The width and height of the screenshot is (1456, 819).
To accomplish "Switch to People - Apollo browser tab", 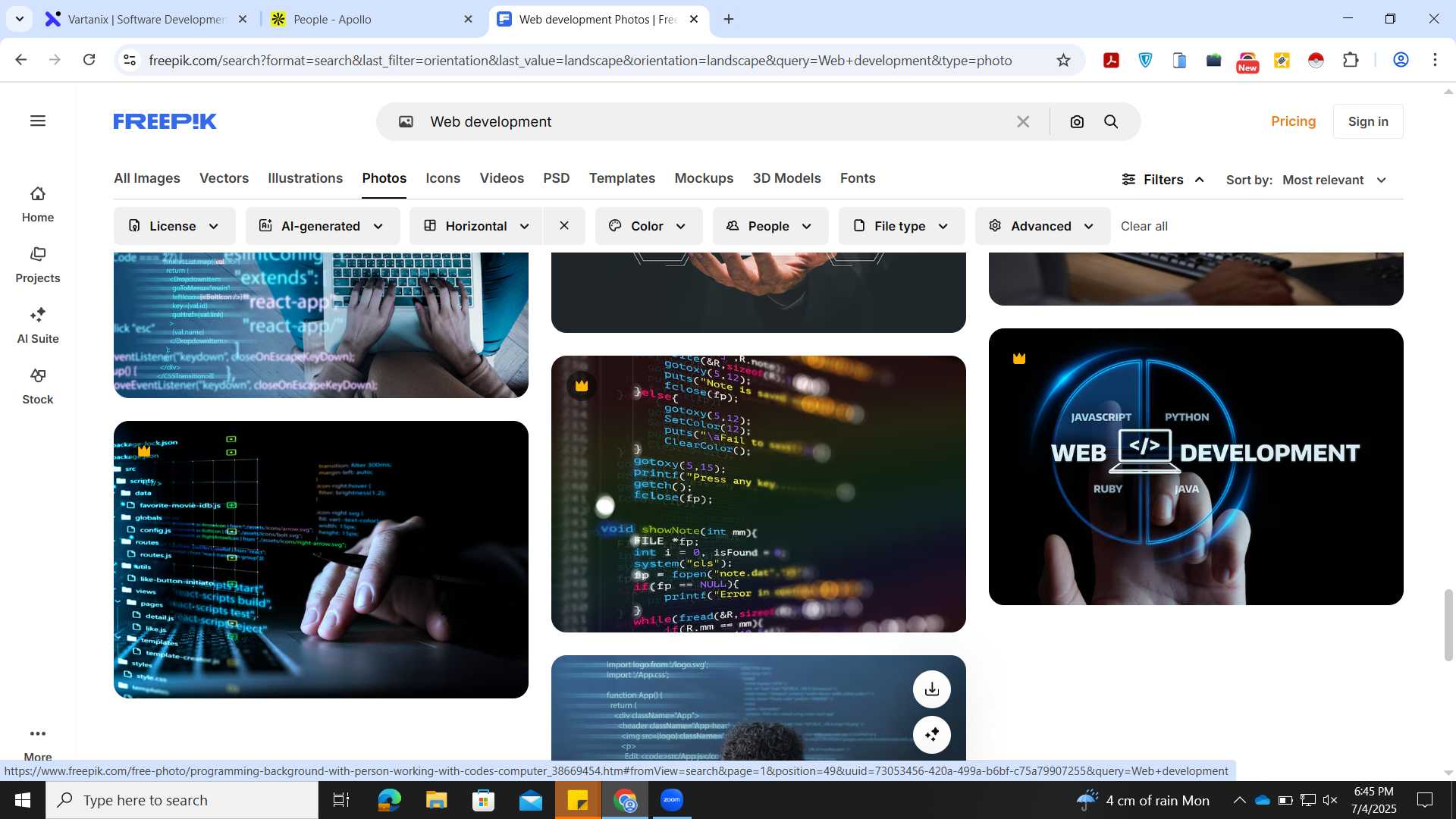I will (x=372, y=19).
